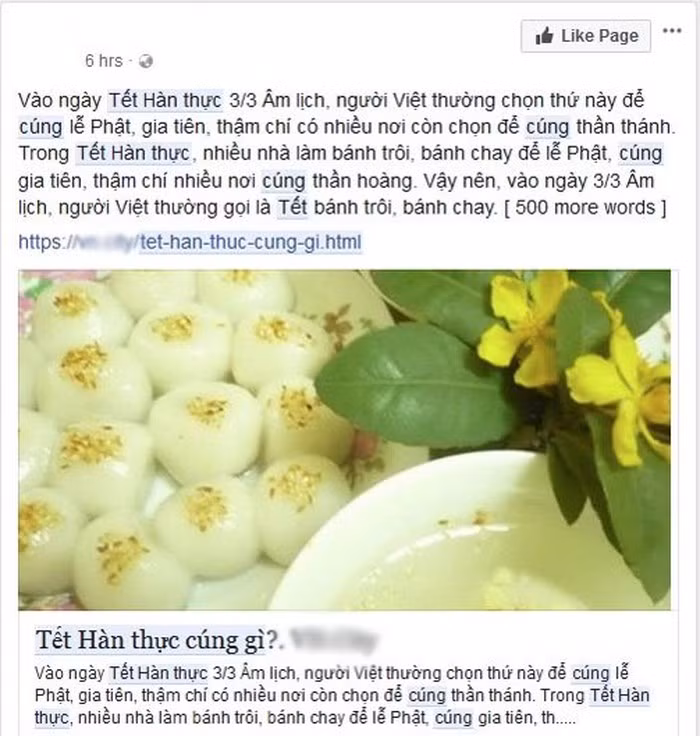This screenshot has width=700, height=736.
Task: Click the thumbs-up icon on Like Page
Action: 544,36
